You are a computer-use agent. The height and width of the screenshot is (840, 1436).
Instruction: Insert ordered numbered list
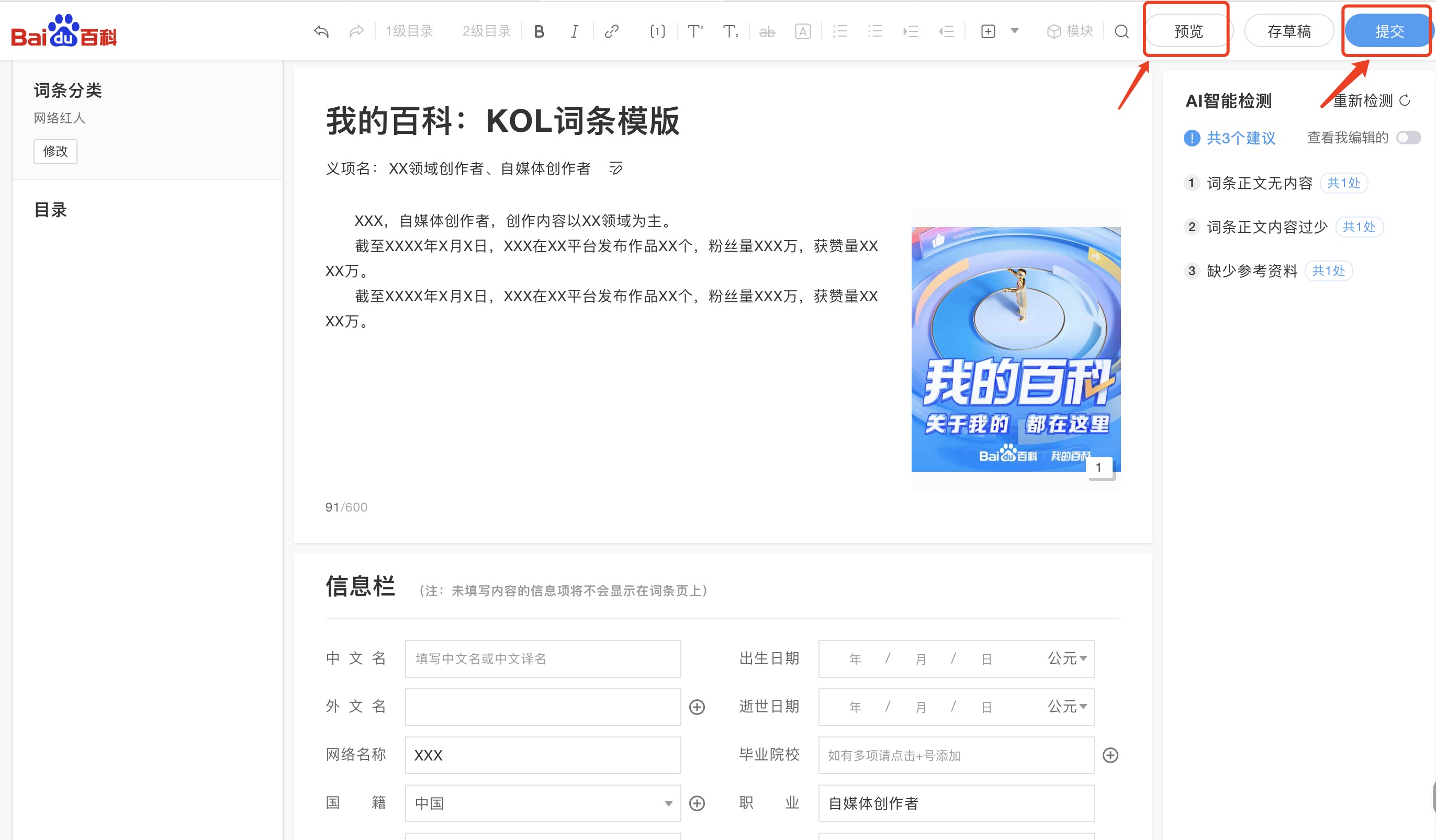tap(839, 31)
